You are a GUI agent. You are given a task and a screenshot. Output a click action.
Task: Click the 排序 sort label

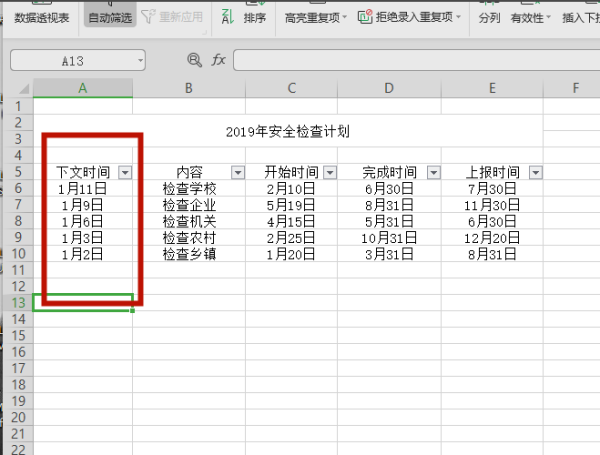pos(254,18)
